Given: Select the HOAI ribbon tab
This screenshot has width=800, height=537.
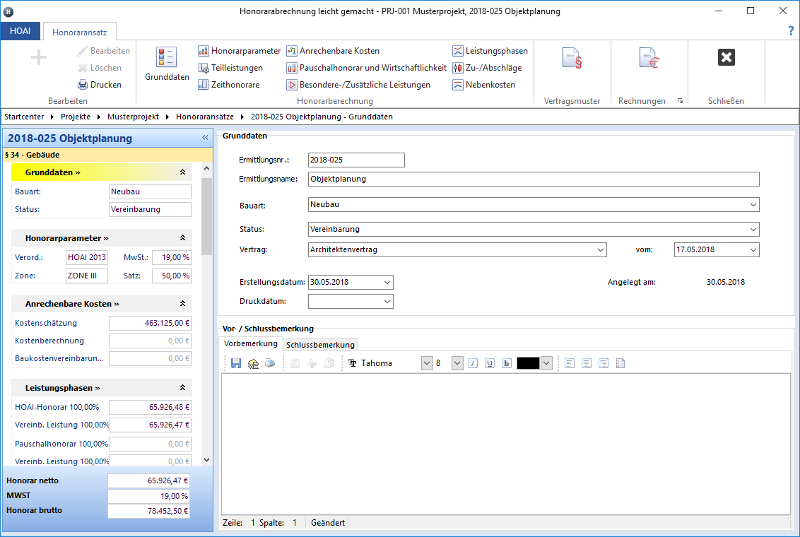Looking at the screenshot, I should [19, 32].
